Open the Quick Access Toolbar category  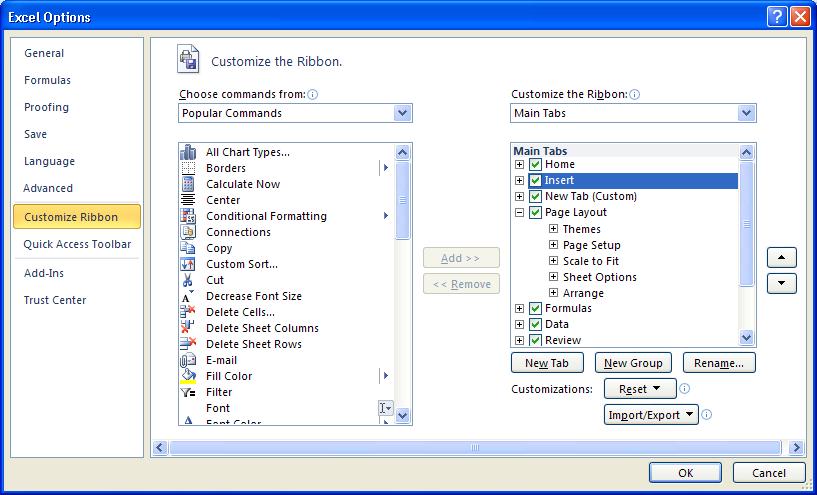click(x=77, y=244)
